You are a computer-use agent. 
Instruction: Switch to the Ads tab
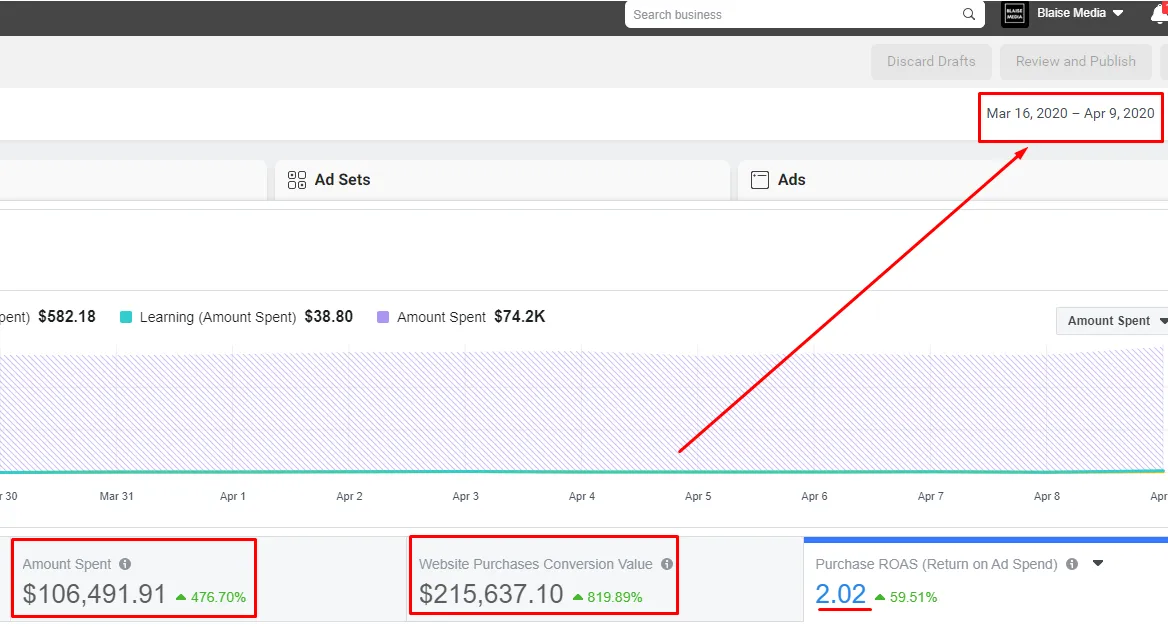(791, 180)
